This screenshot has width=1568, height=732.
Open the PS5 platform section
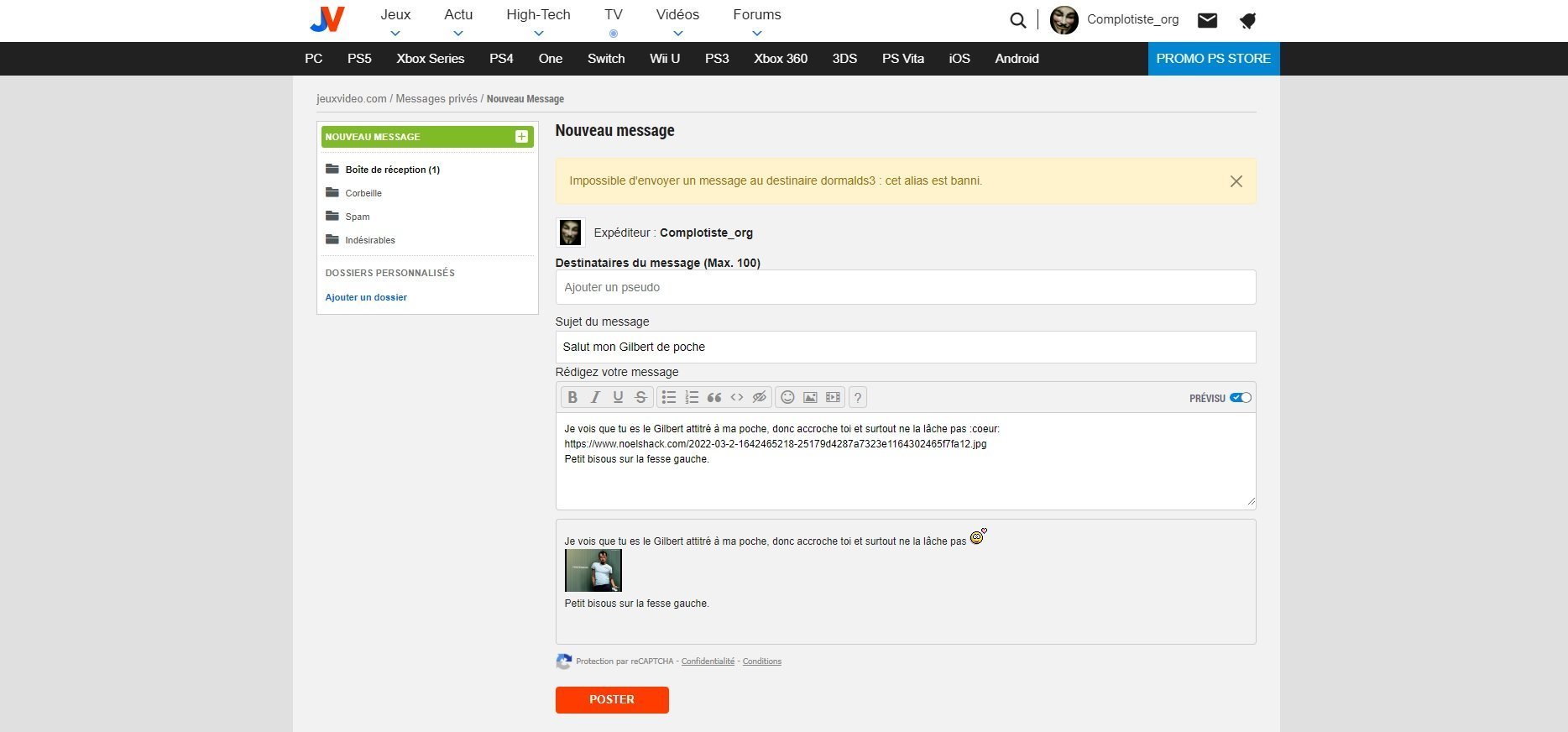[x=359, y=59]
